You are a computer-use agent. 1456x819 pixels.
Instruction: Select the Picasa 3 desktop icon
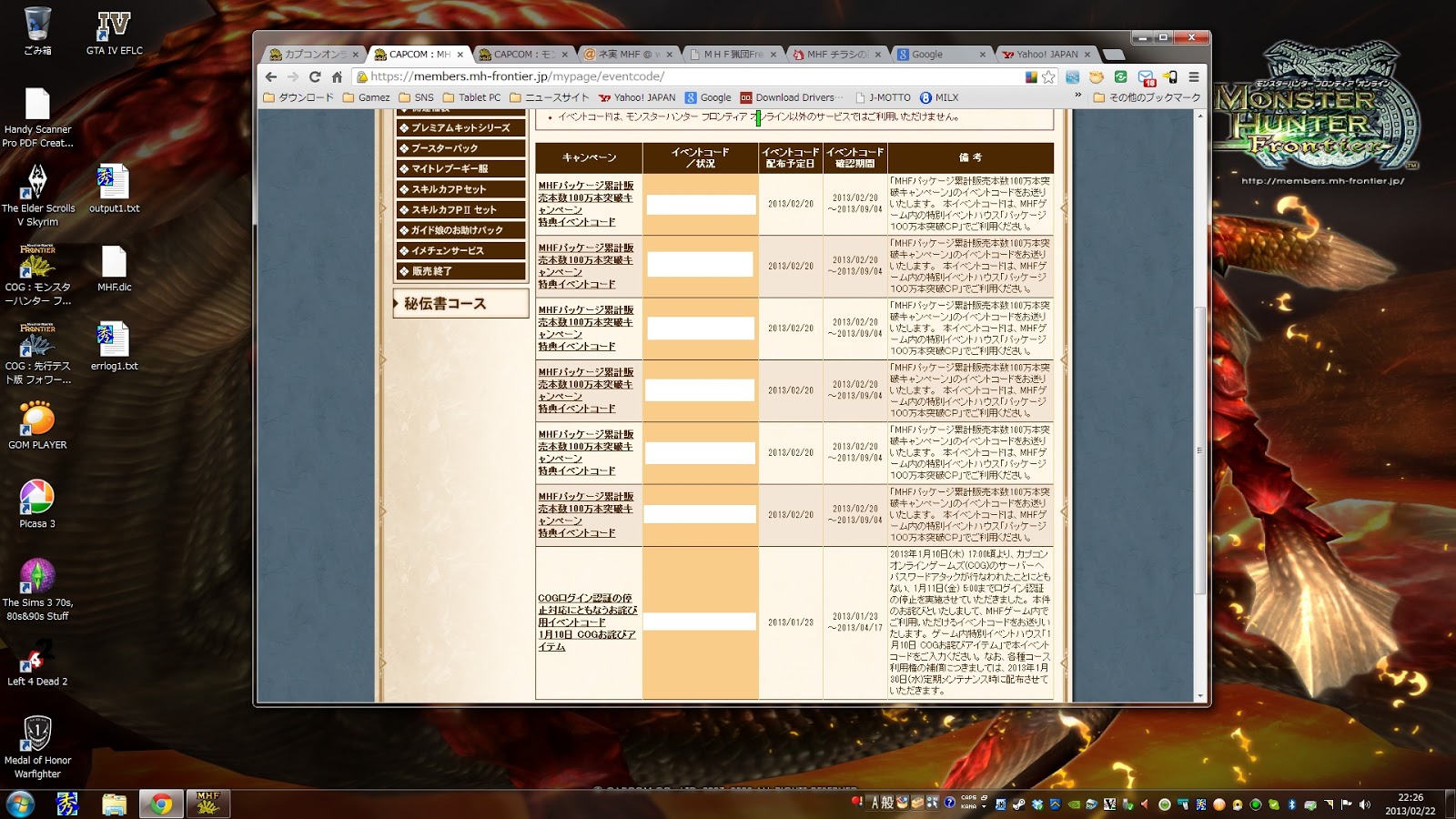coord(37,505)
